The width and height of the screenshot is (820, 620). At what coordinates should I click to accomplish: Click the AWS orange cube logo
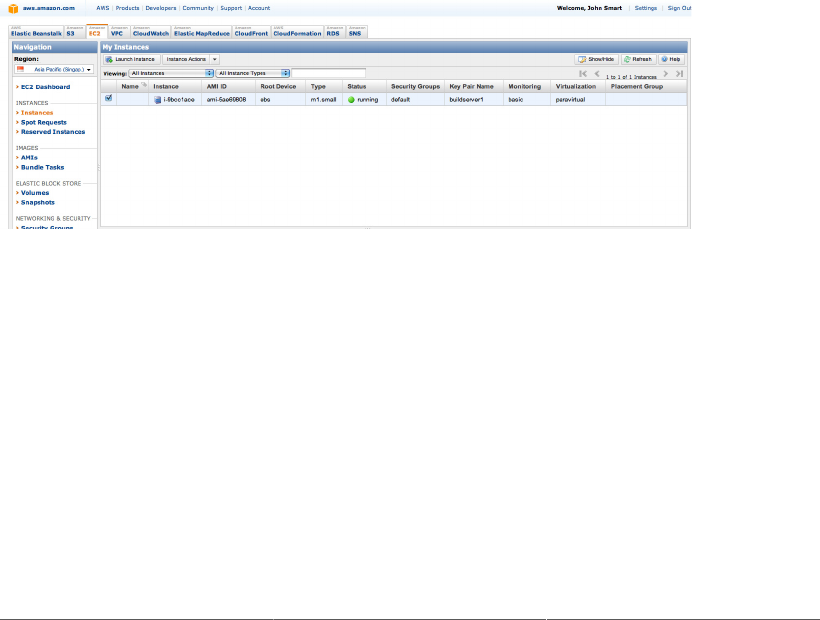(x=13, y=8)
